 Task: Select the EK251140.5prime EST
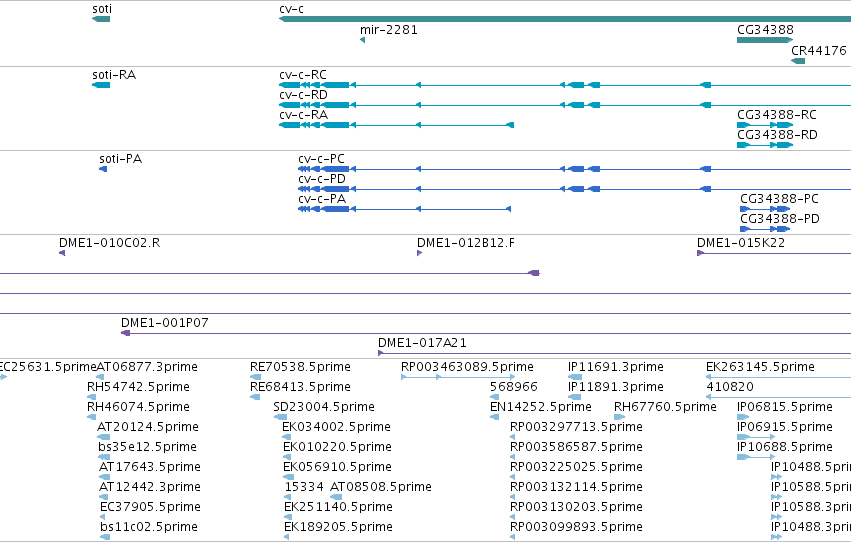click(x=288, y=517)
